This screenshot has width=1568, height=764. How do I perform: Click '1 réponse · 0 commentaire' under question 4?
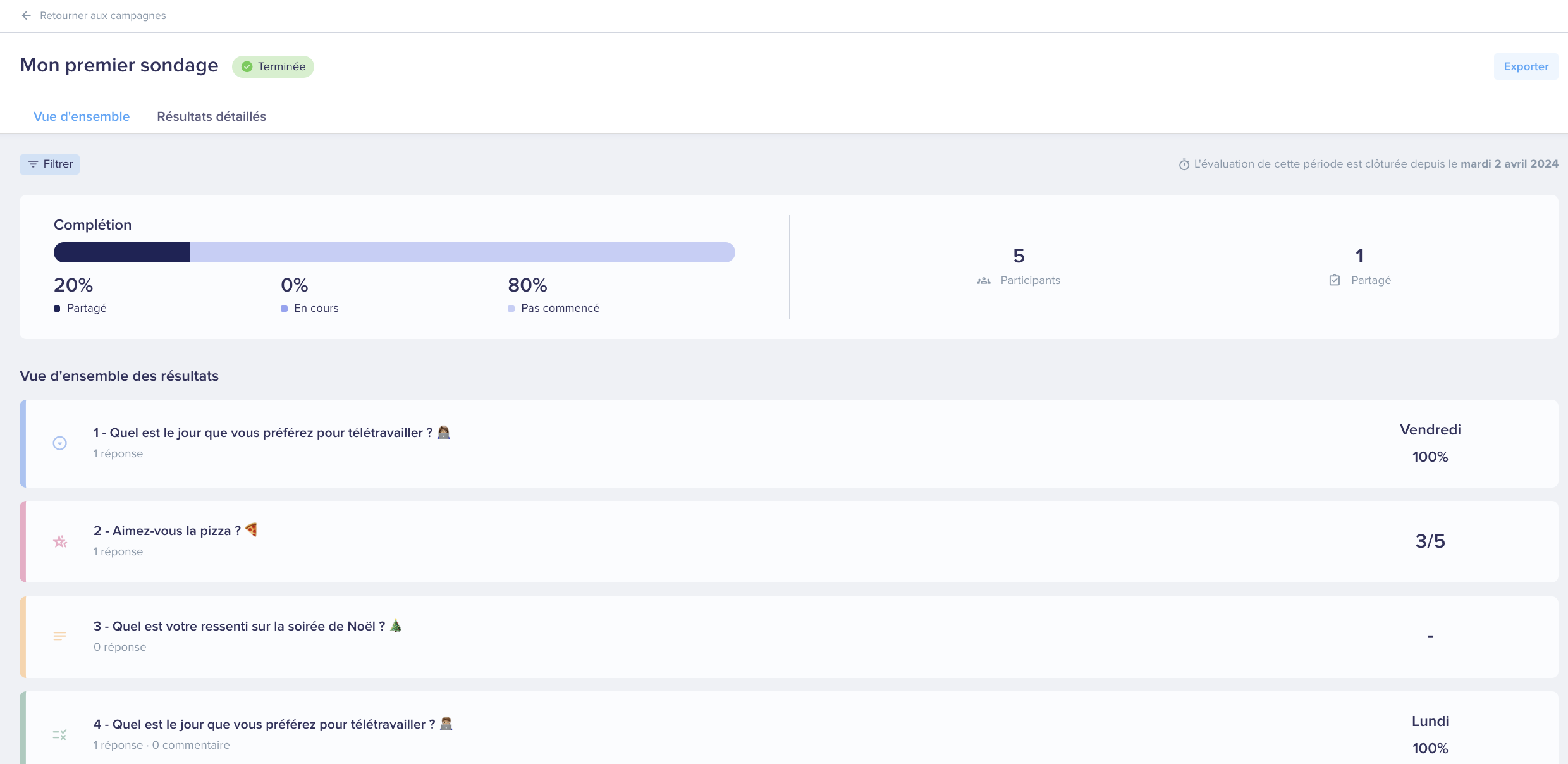click(162, 745)
